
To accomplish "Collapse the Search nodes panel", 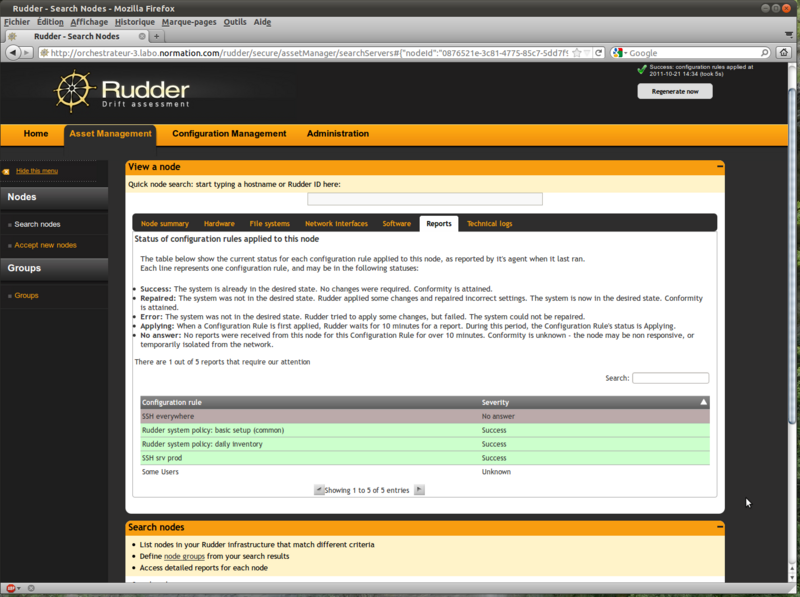I will tap(719, 527).
